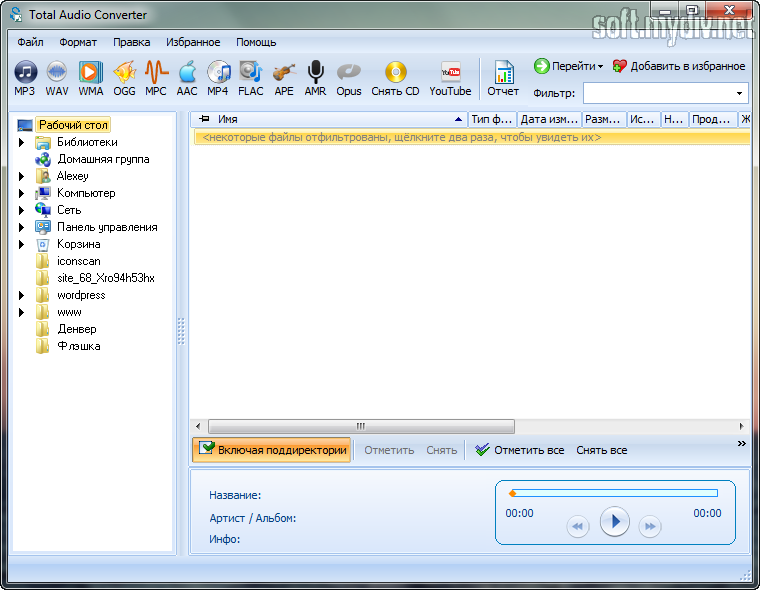Convert to MP3 format icon

(25, 72)
